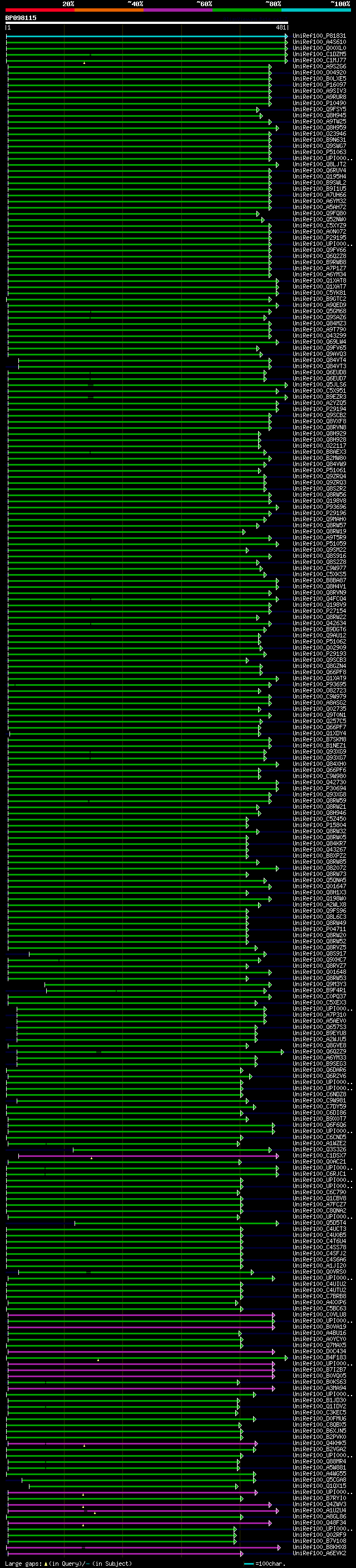Open UniRef100_Q8RW19 hit
Viewport: 356px width, 1568px height.
point(319,531)
